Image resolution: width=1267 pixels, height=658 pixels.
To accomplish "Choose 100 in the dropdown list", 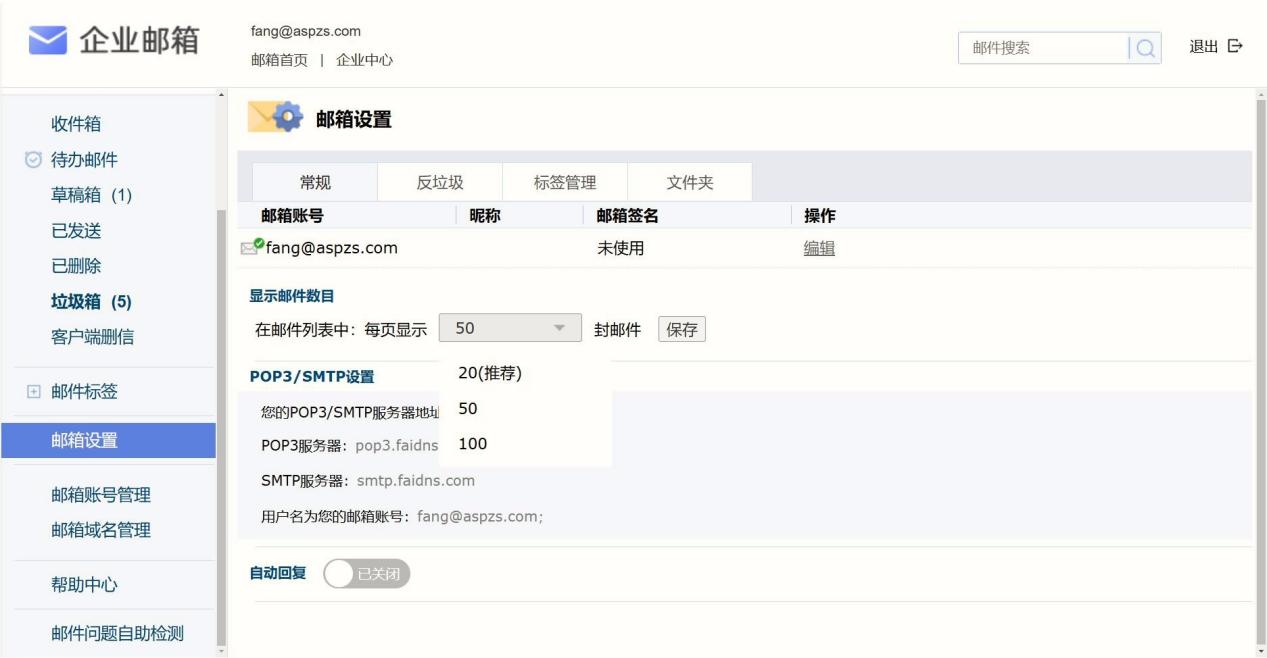I will tap(472, 444).
